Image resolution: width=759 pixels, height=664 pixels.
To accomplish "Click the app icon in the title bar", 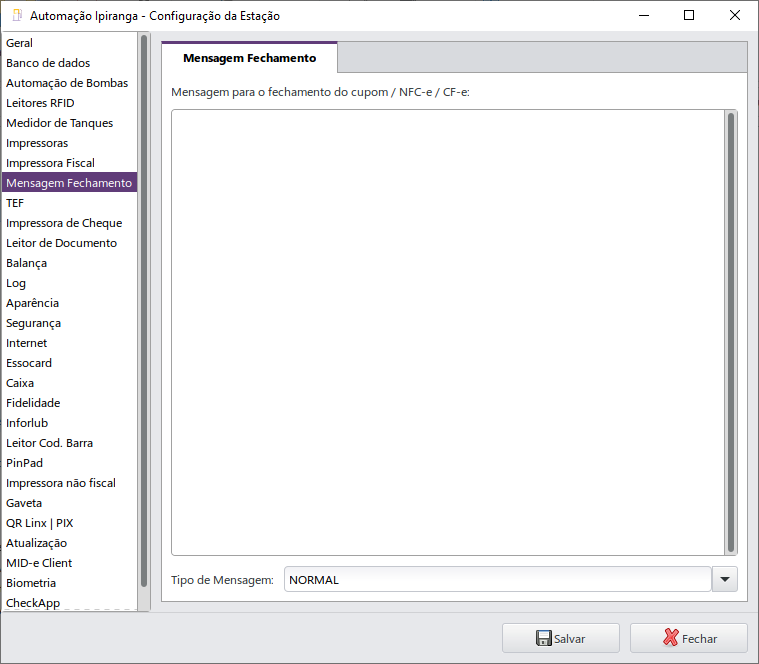I will pos(17,15).
